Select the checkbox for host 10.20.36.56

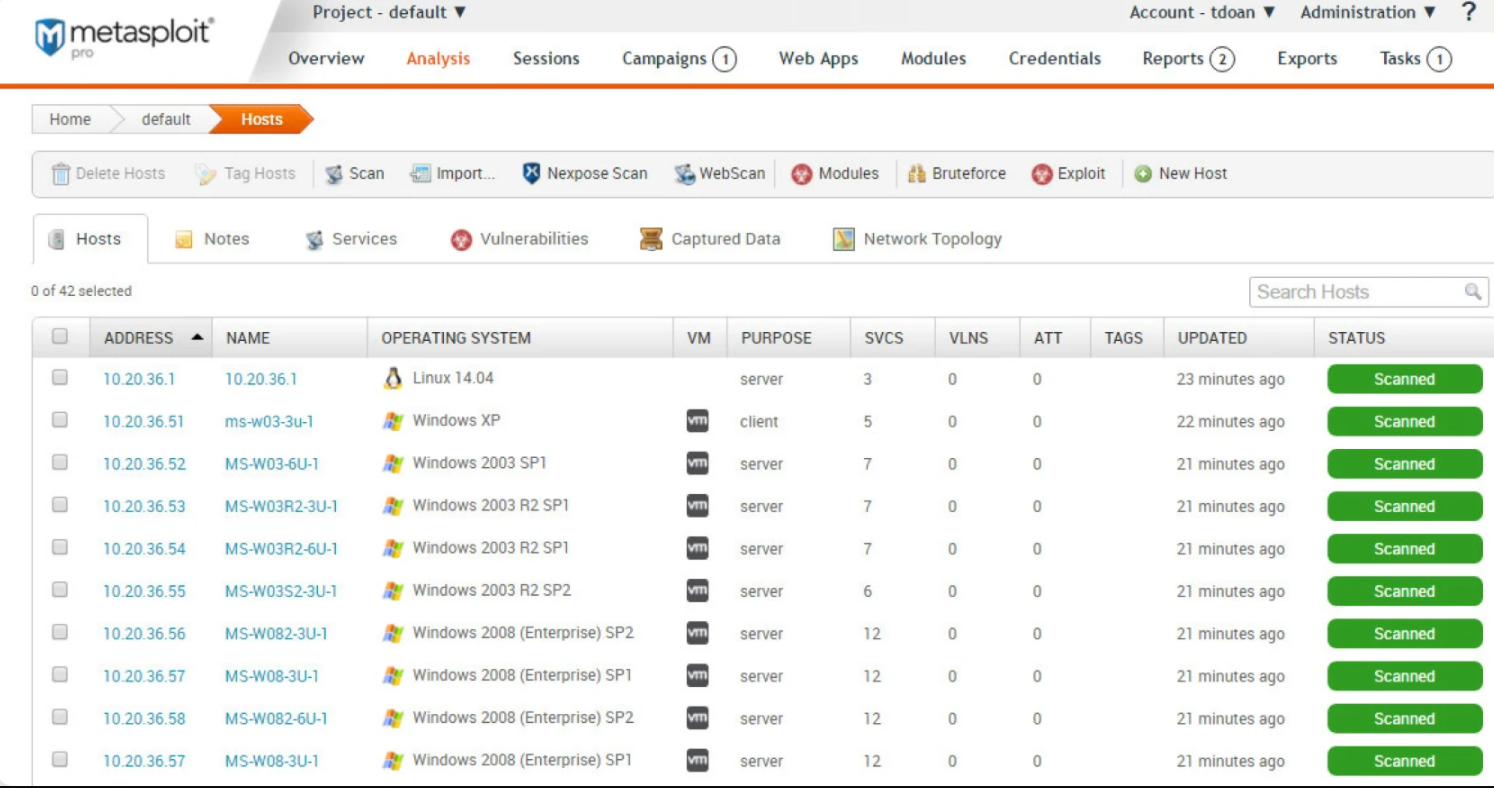(60, 633)
